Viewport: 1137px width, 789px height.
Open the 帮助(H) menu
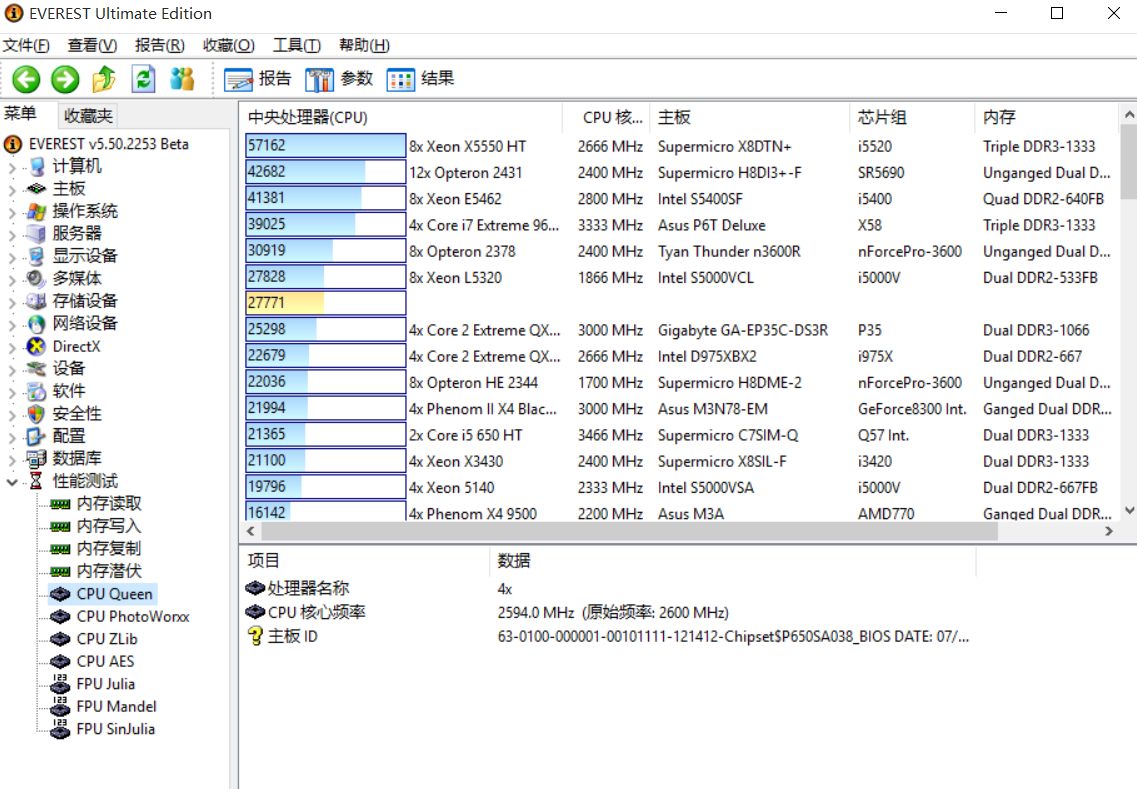click(364, 46)
